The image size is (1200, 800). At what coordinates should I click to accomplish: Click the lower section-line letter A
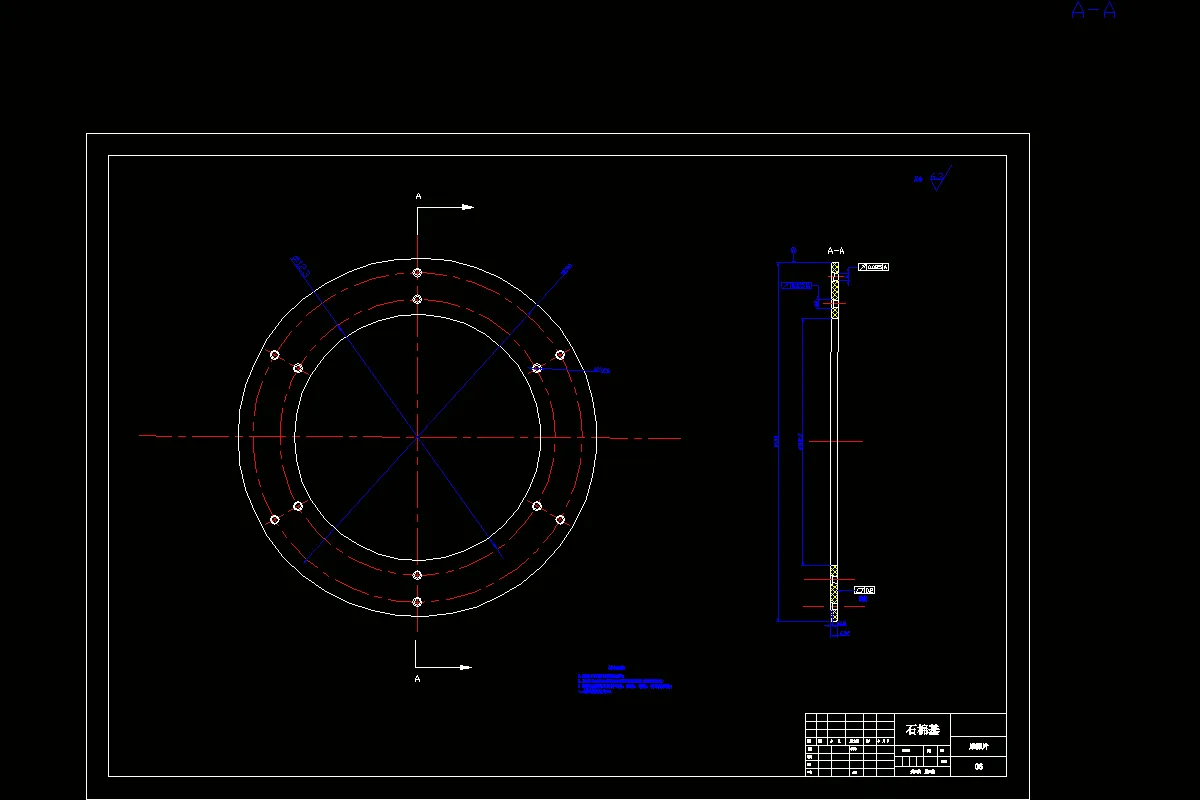click(x=417, y=679)
